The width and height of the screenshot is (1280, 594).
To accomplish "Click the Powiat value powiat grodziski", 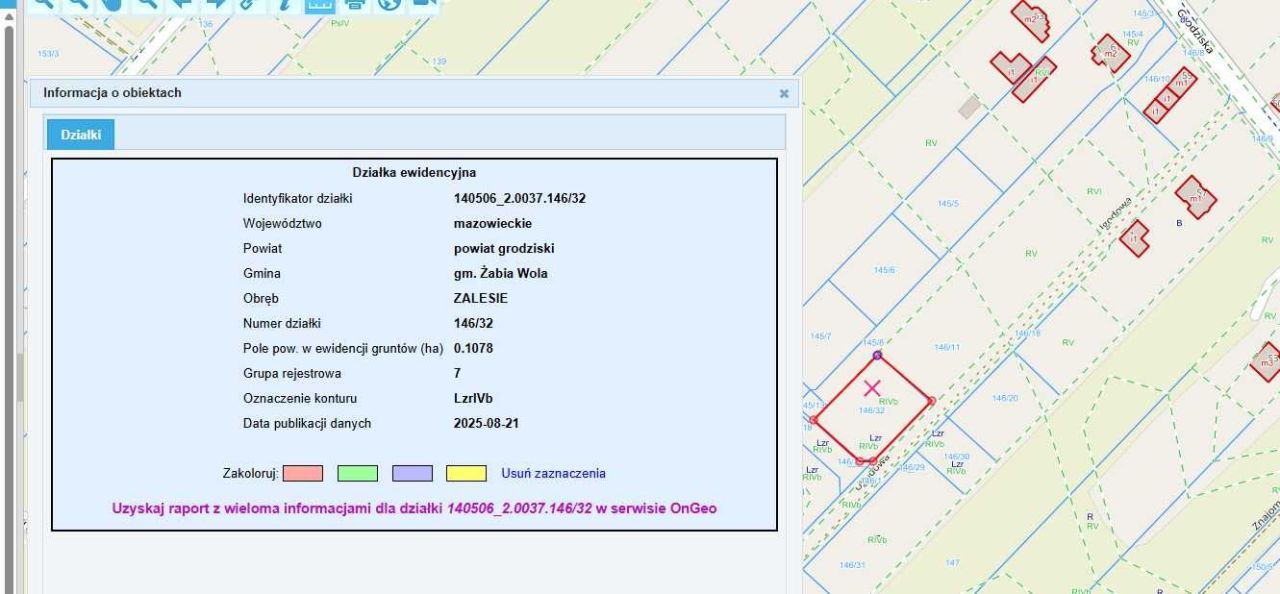I will click(504, 248).
